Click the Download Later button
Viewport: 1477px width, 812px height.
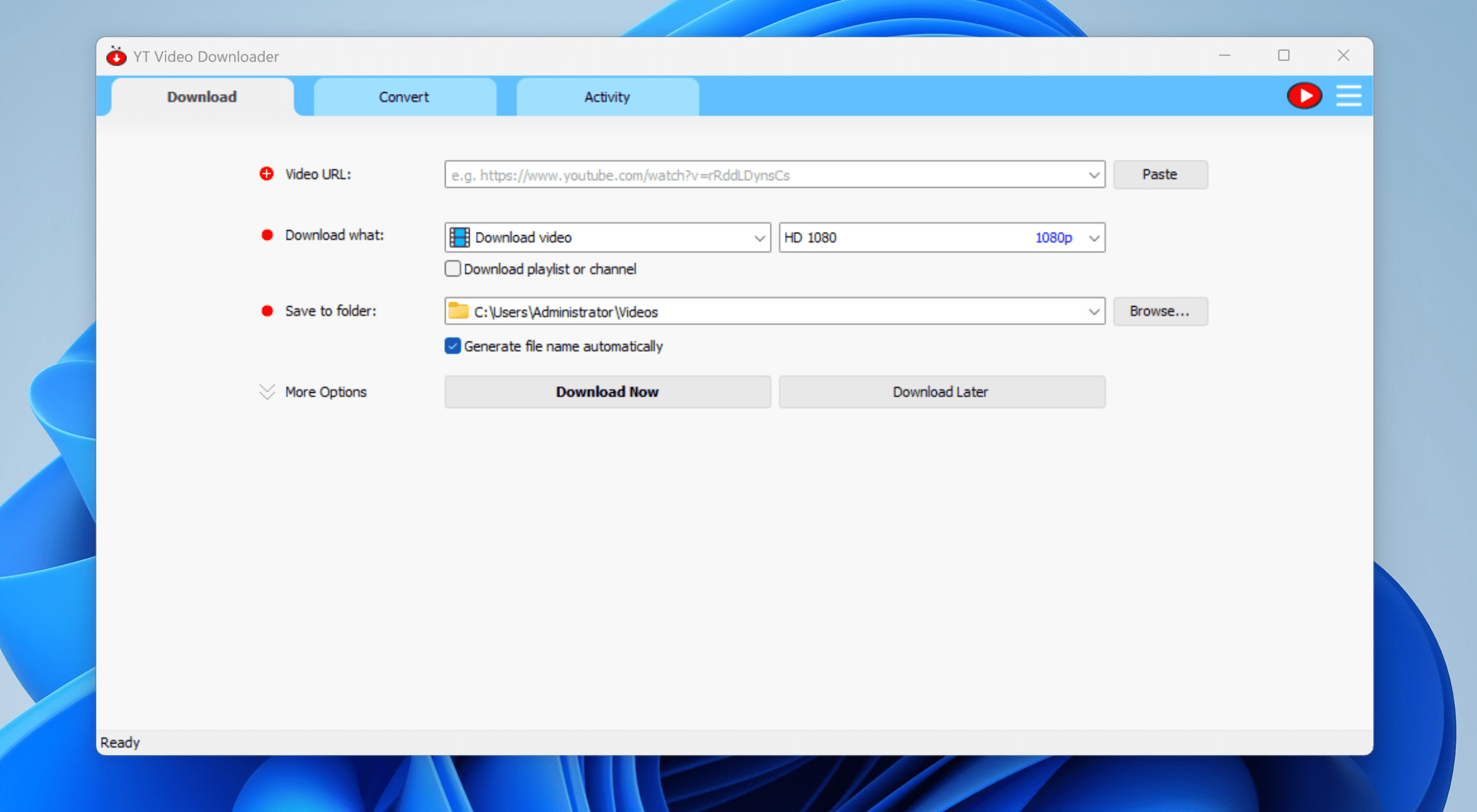[942, 392]
